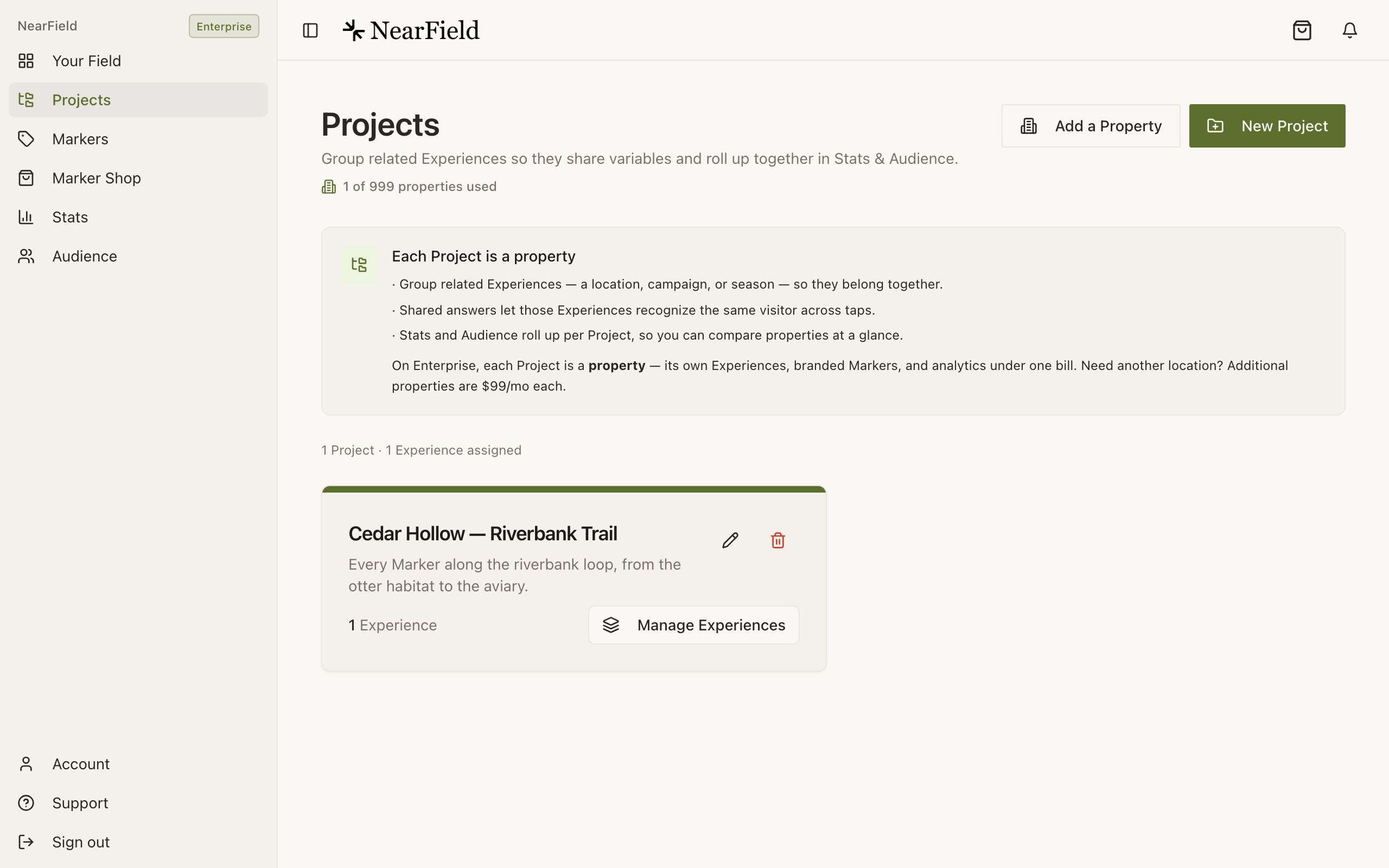The width and height of the screenshot is (1389, 868).
Task: Create a New Project
Action: (1267, 126)
